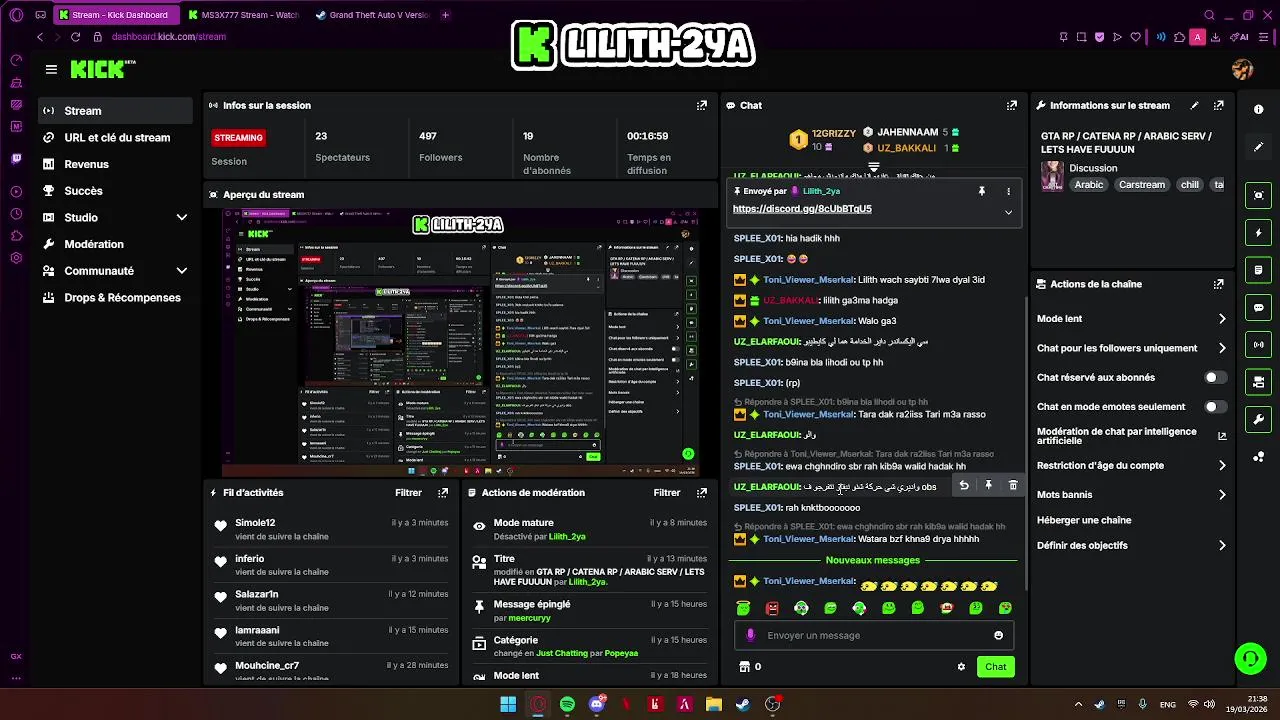This screenshot has width=1280, height=720.
Task: Expand the Studio sidebar section
Action: tap(181, 217)
